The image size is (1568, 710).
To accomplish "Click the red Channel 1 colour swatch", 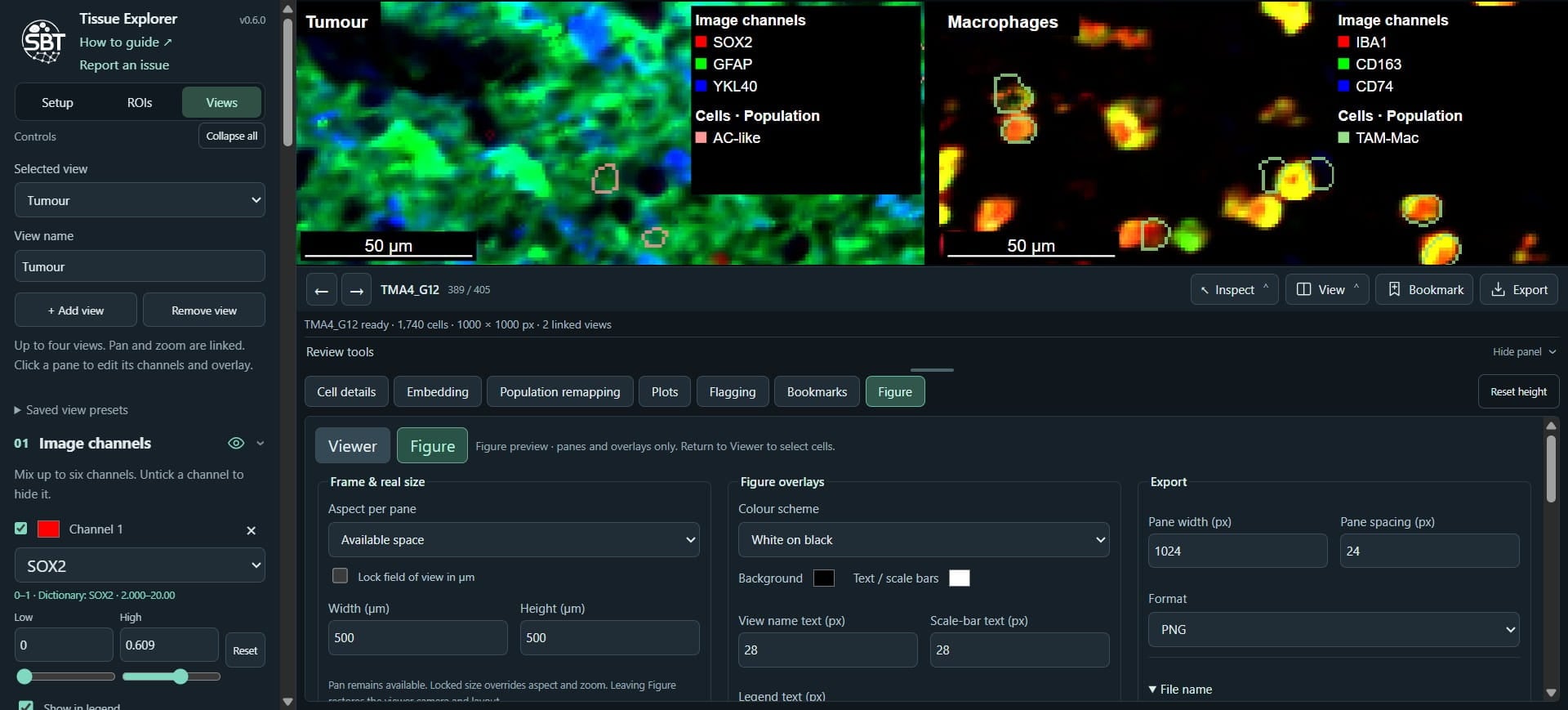I will point(48,529).
